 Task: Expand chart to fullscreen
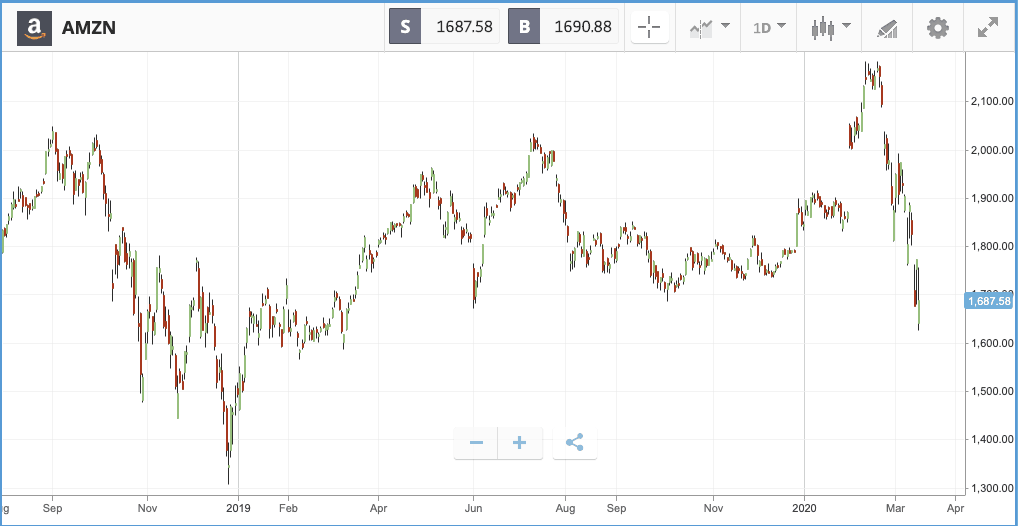click(x=987, y=27)
